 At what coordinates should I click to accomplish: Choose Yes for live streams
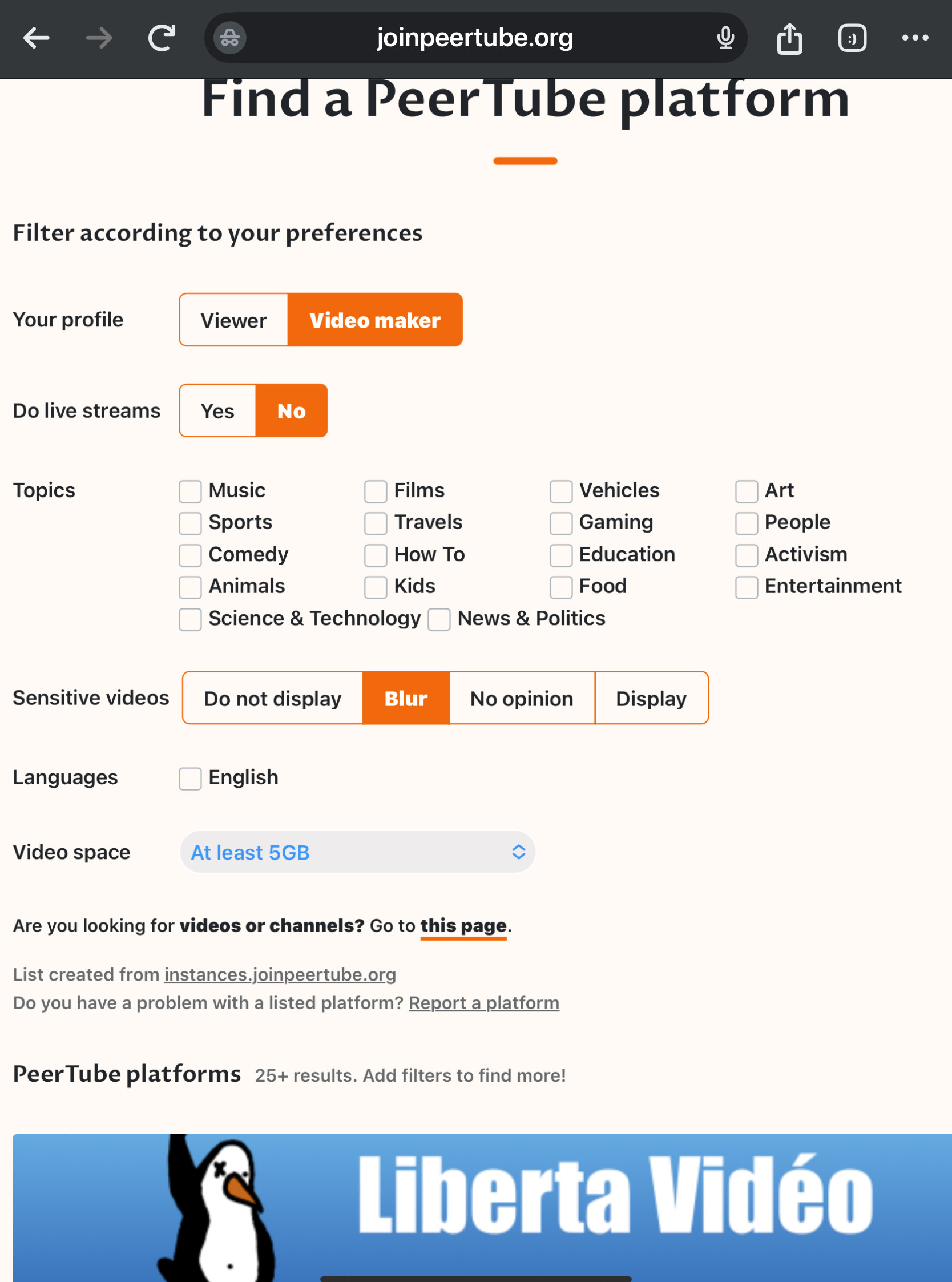point(217,411)
